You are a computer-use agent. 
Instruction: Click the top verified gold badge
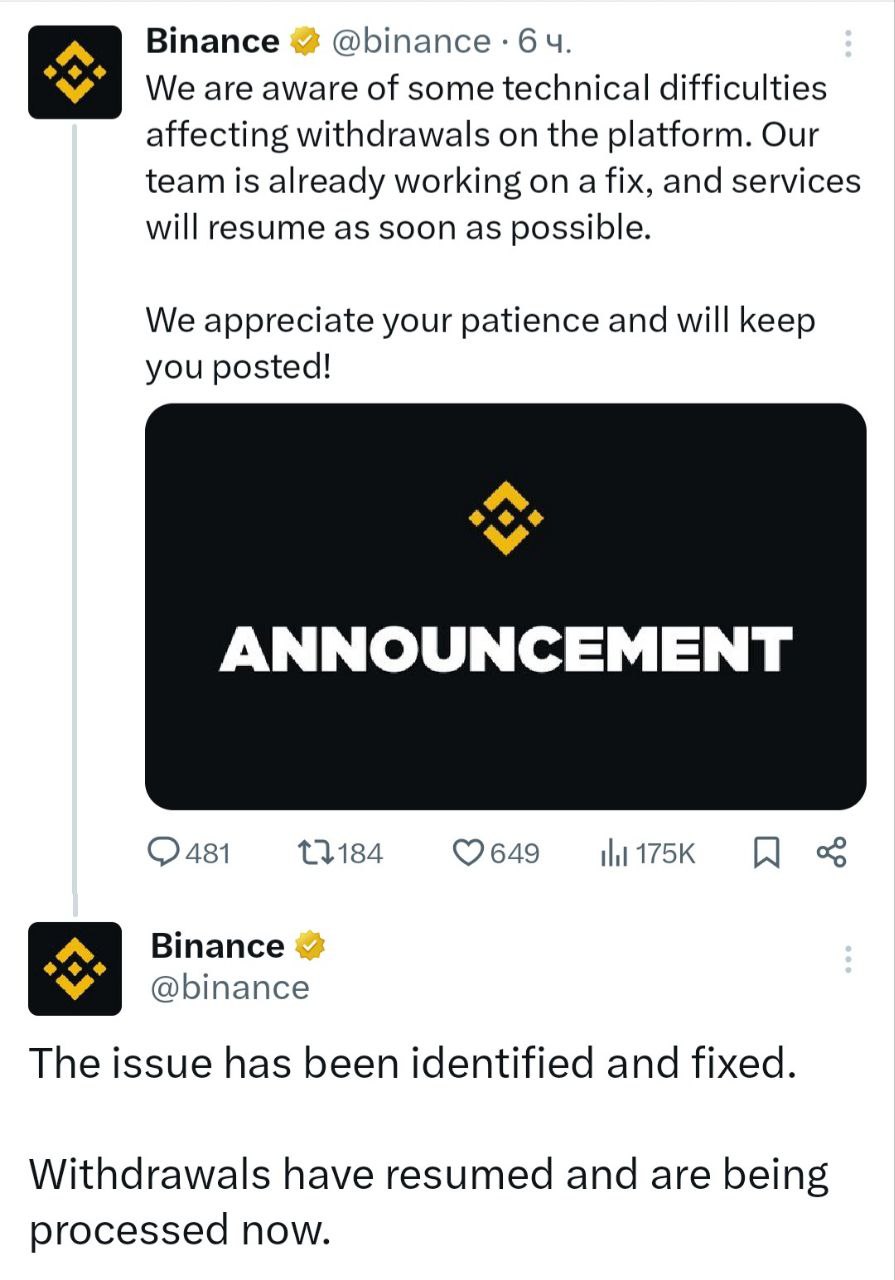pos(303,42)
